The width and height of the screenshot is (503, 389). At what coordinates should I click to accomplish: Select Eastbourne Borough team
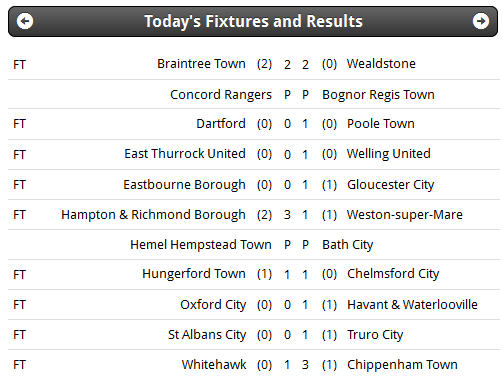(184, 185)
